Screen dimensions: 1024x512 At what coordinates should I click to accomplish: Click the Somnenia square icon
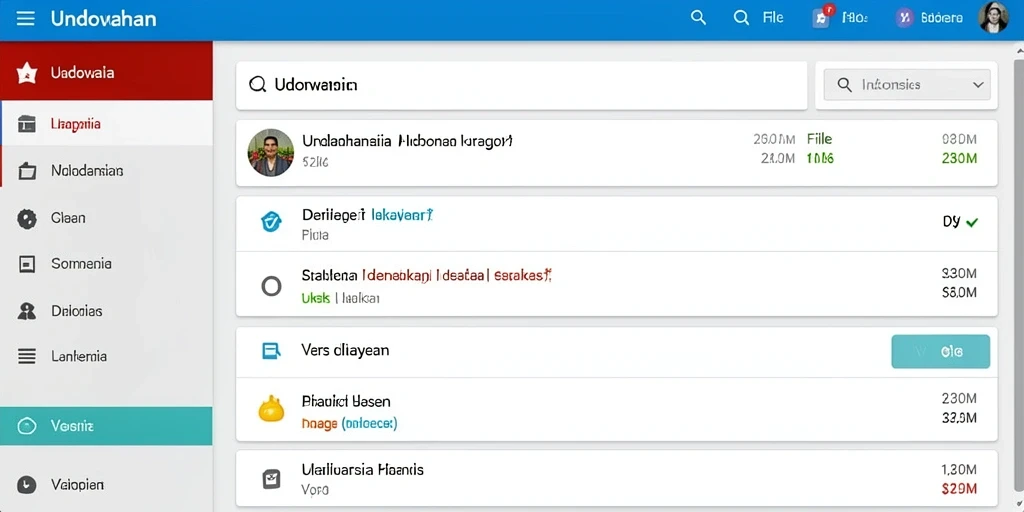click(26, 264)
